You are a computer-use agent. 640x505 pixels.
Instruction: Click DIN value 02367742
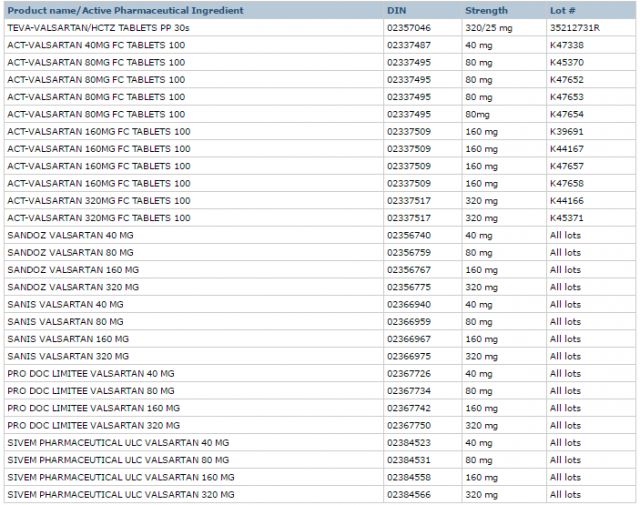[409, 408]
